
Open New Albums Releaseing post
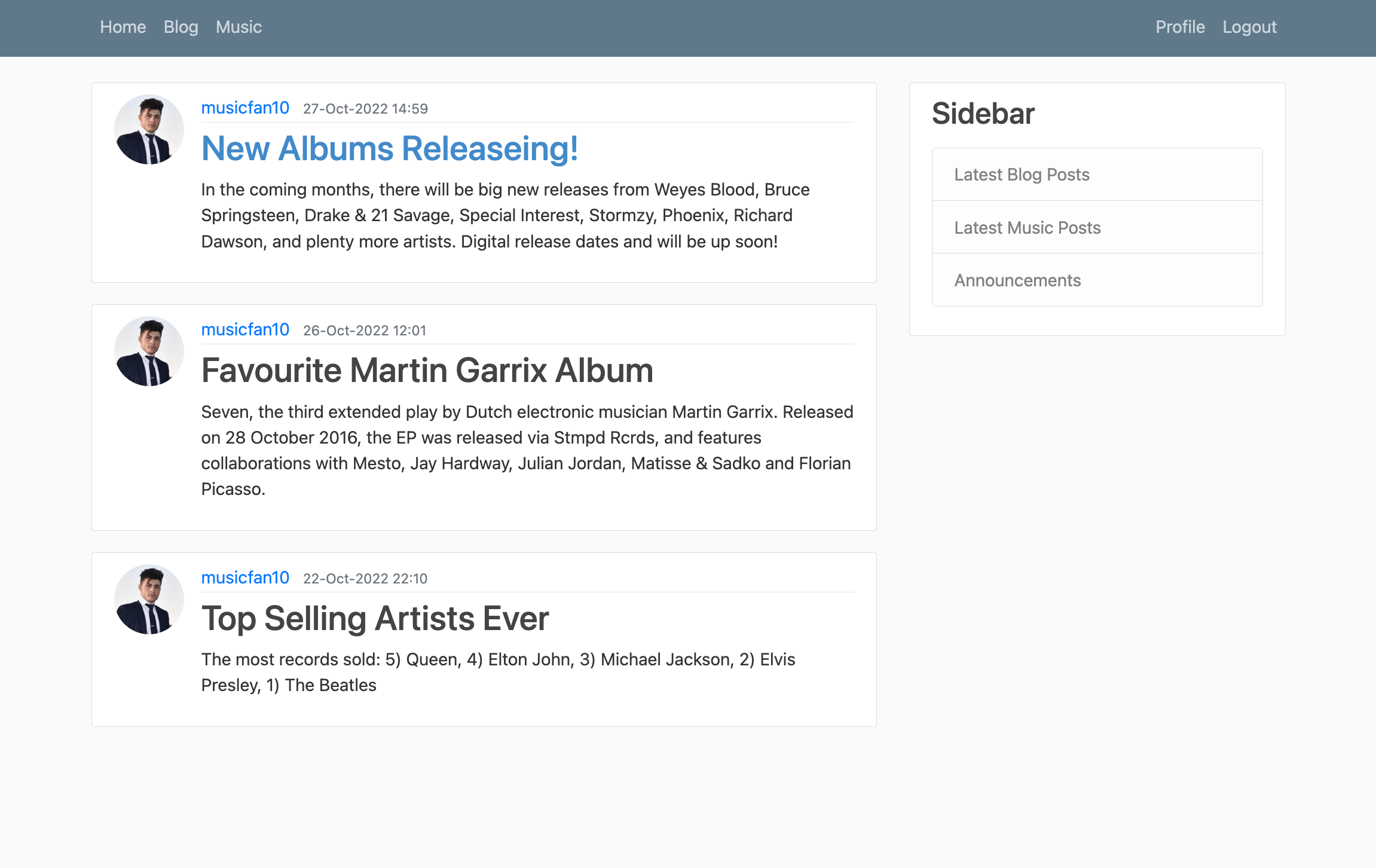point(389,148)
